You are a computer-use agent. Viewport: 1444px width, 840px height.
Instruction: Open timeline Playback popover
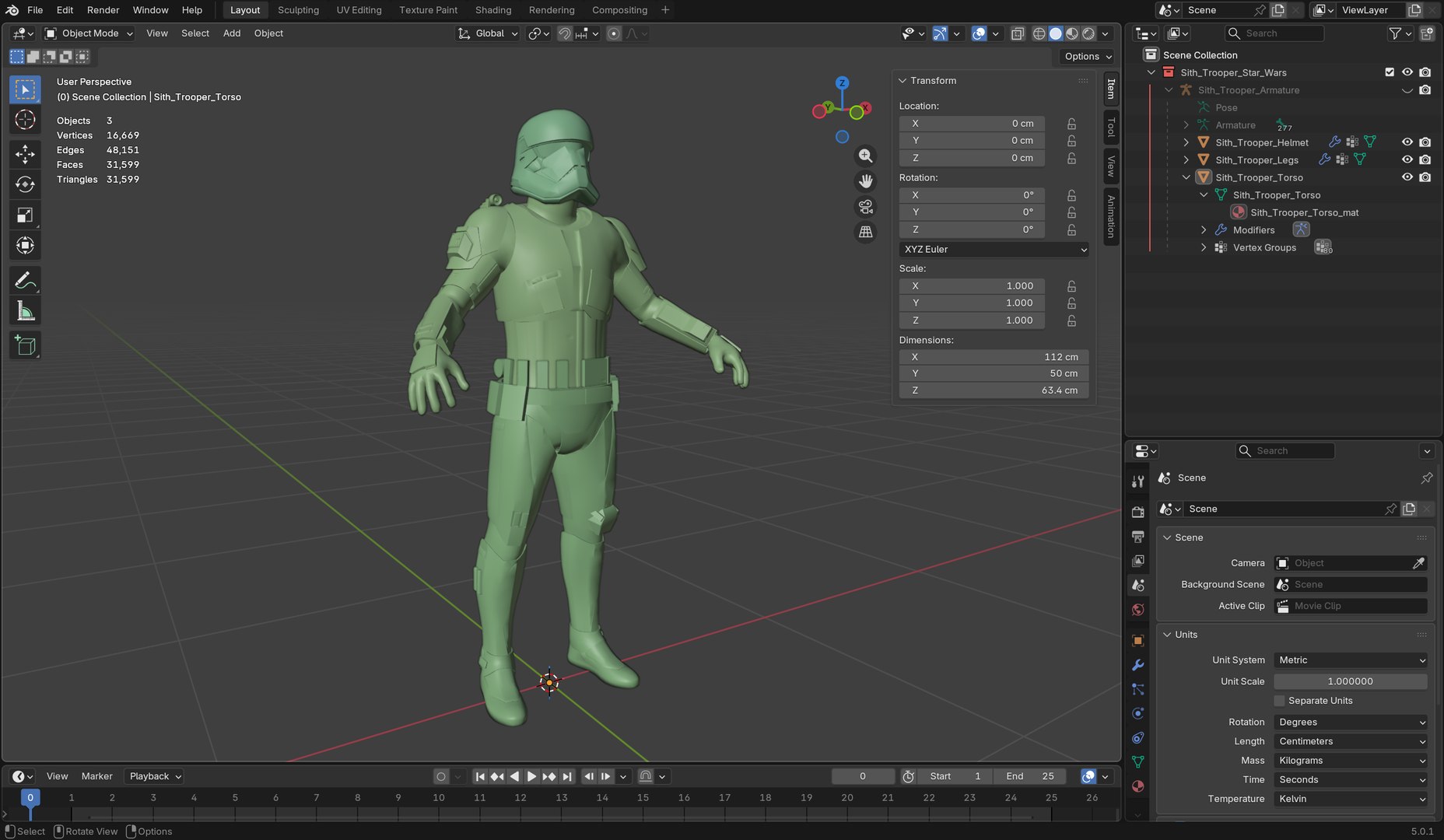click(x=155, y=776)
